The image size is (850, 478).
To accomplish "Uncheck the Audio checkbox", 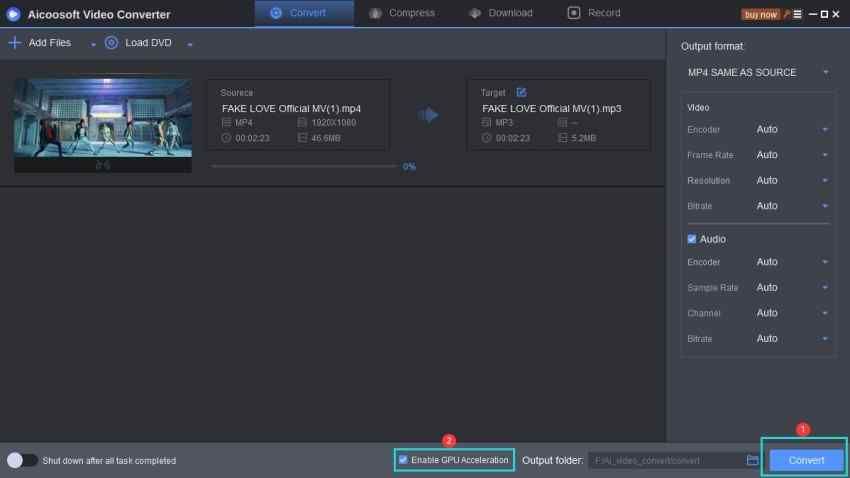I will coord(692,239).
